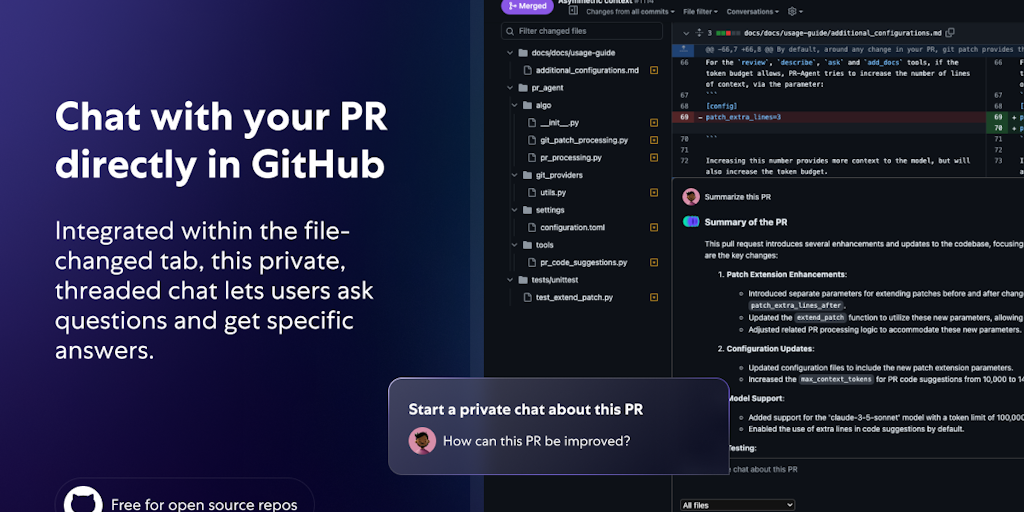Click the avatar in the private chat card

[423, 441]
